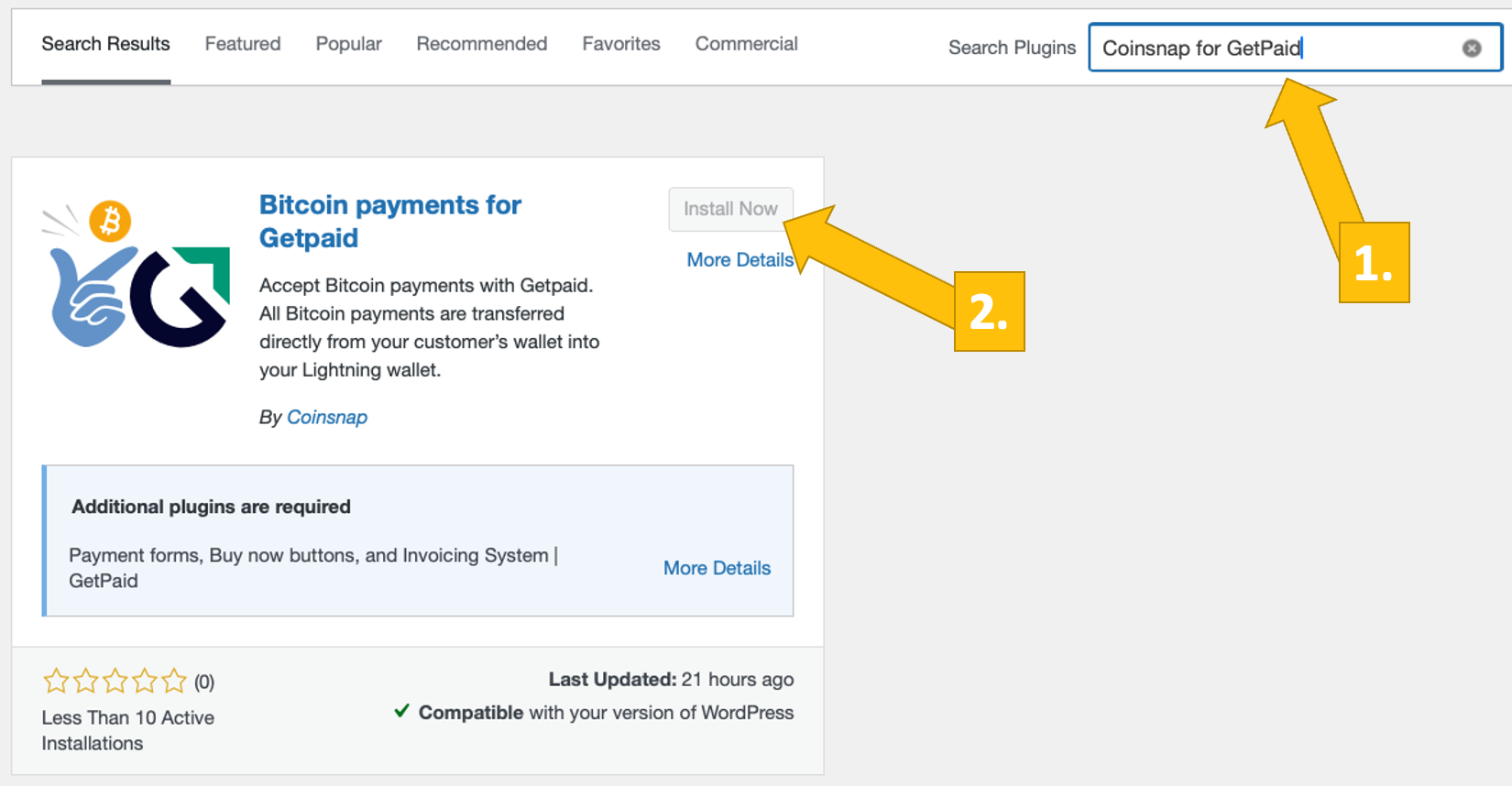This screenshot has height=786, width=1512.
Task: Click the first rating star
Action: [x=56, y=681]
